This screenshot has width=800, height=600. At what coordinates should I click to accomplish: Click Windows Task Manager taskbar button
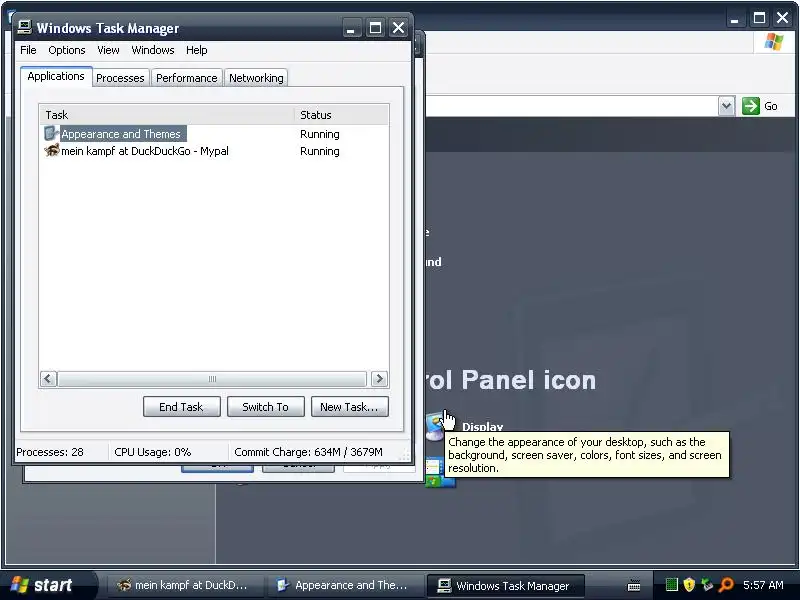505,585
